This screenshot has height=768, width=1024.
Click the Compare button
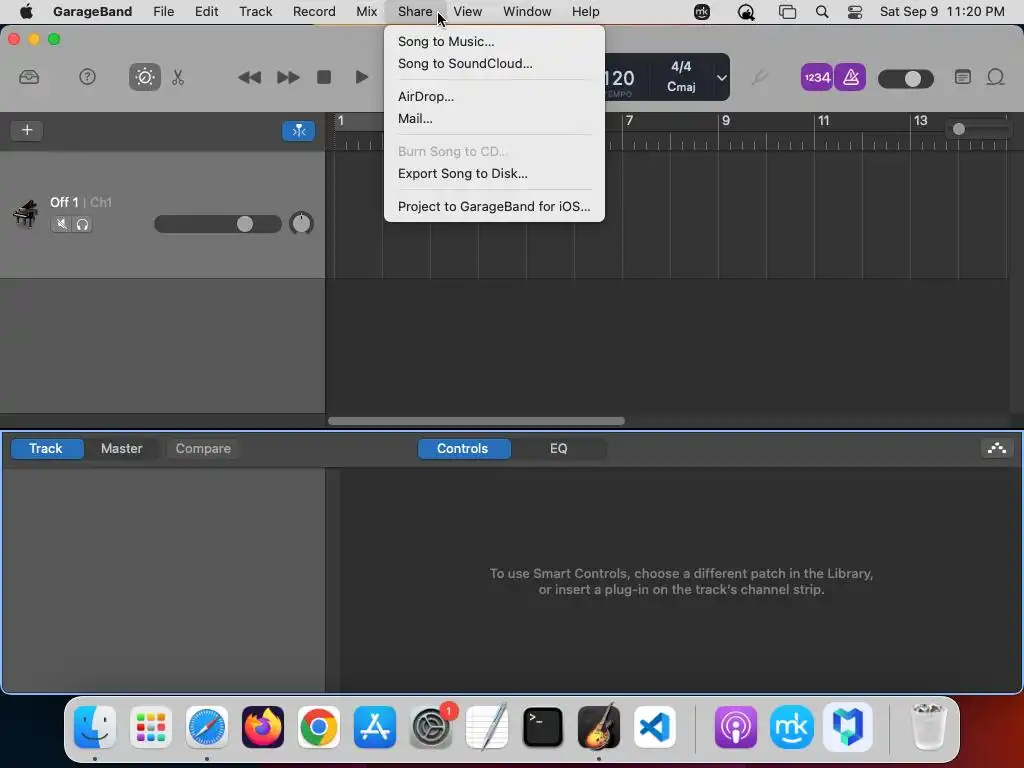pos(203,449)
